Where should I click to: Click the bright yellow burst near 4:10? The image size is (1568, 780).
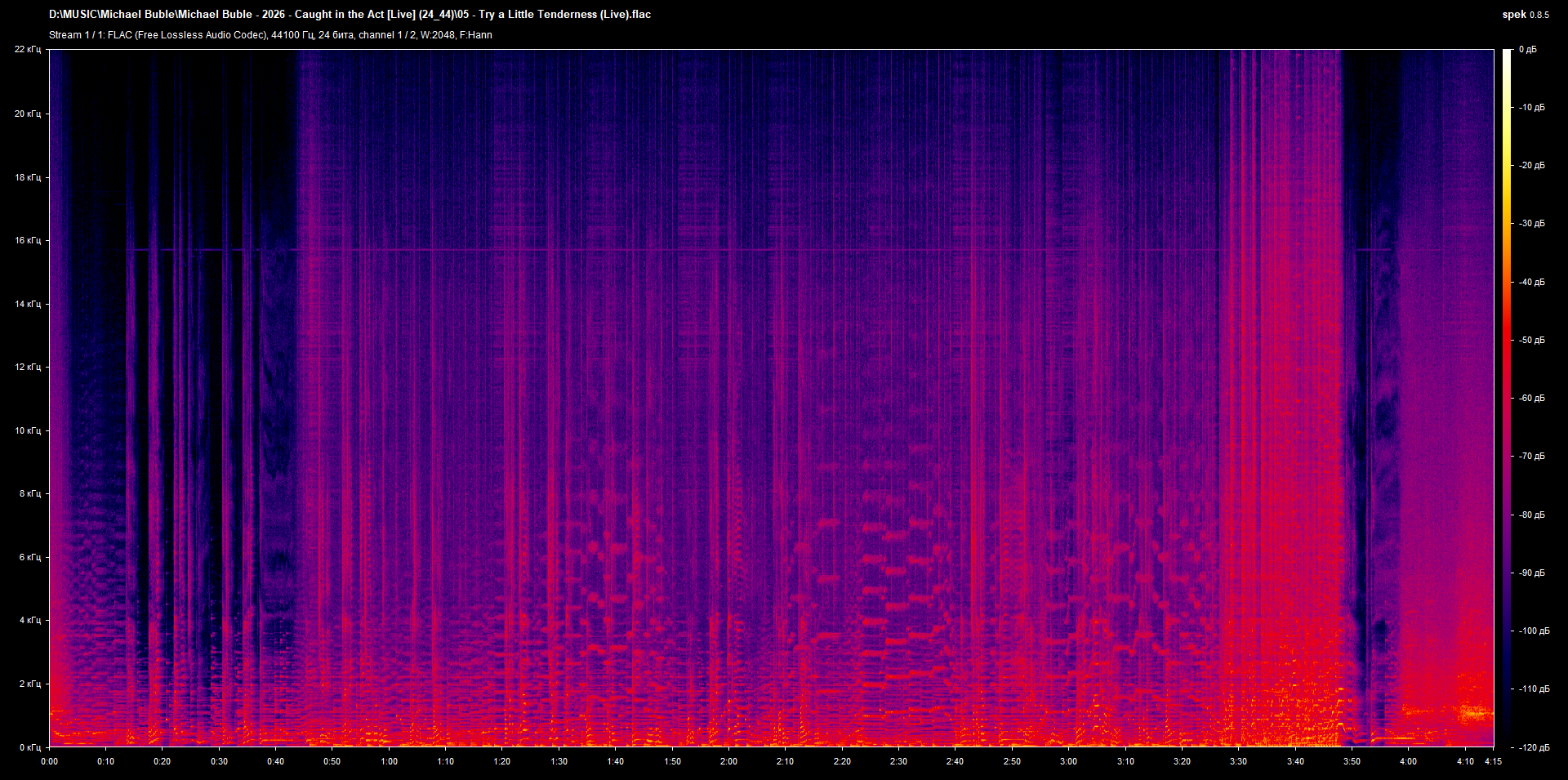click(1476, 714)
